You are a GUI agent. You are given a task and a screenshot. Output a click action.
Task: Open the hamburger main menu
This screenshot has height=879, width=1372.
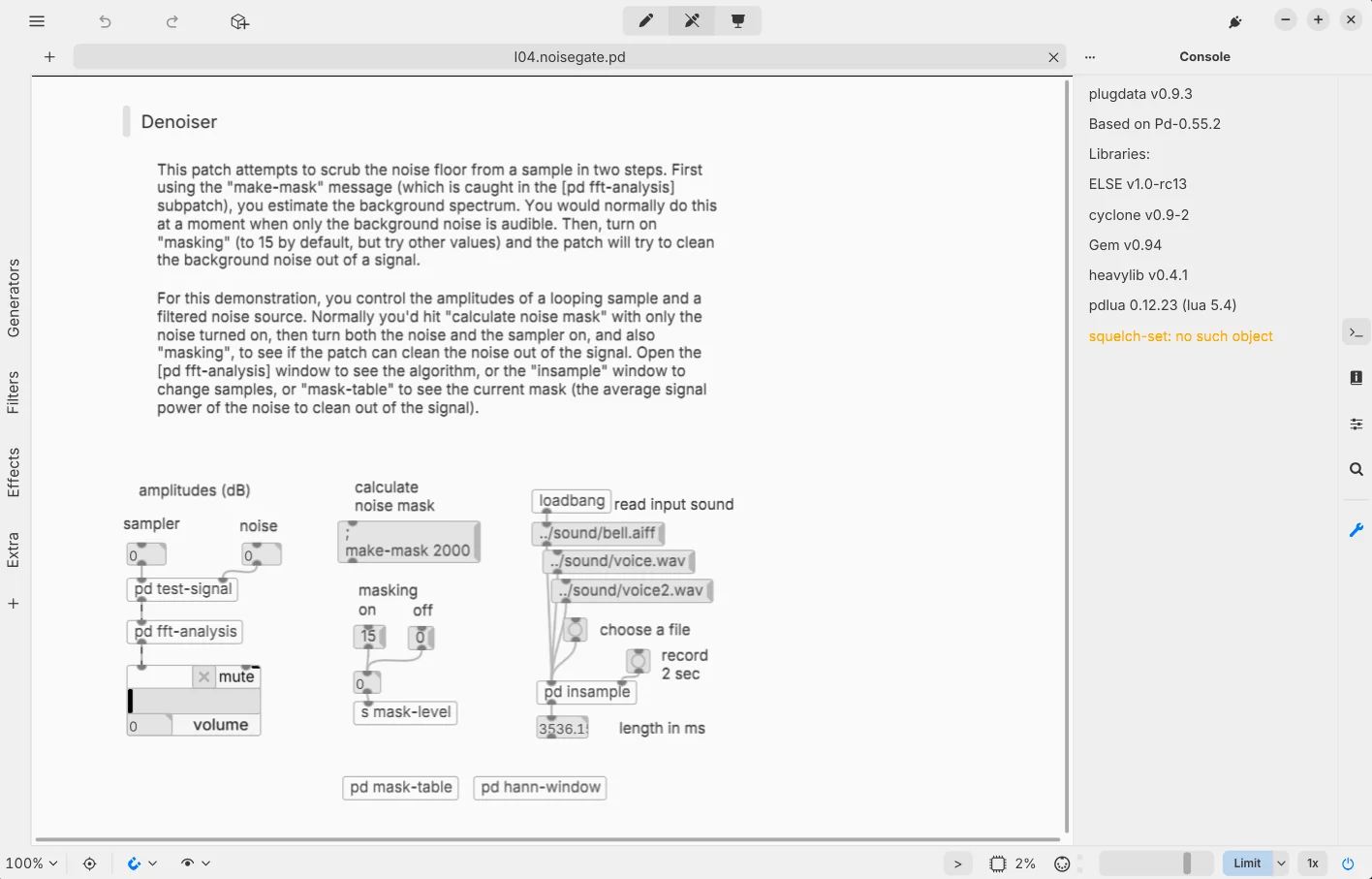coord(37,21)
